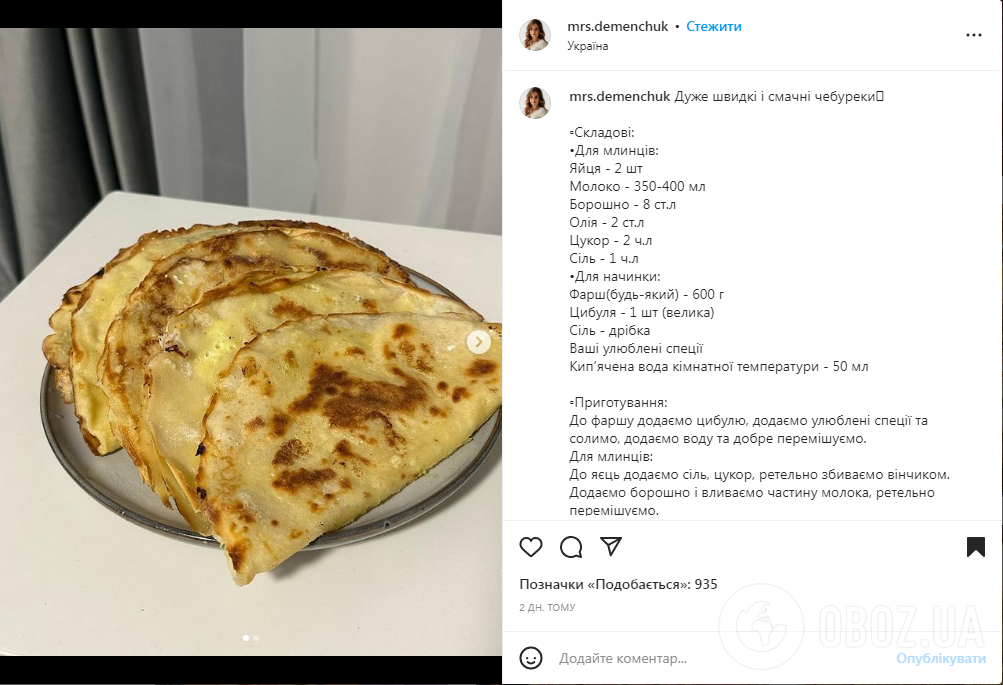Open mrs.demenchuk profile from header username
The height and width of the screenshot is (685, 1003).
tap(617, 26)
